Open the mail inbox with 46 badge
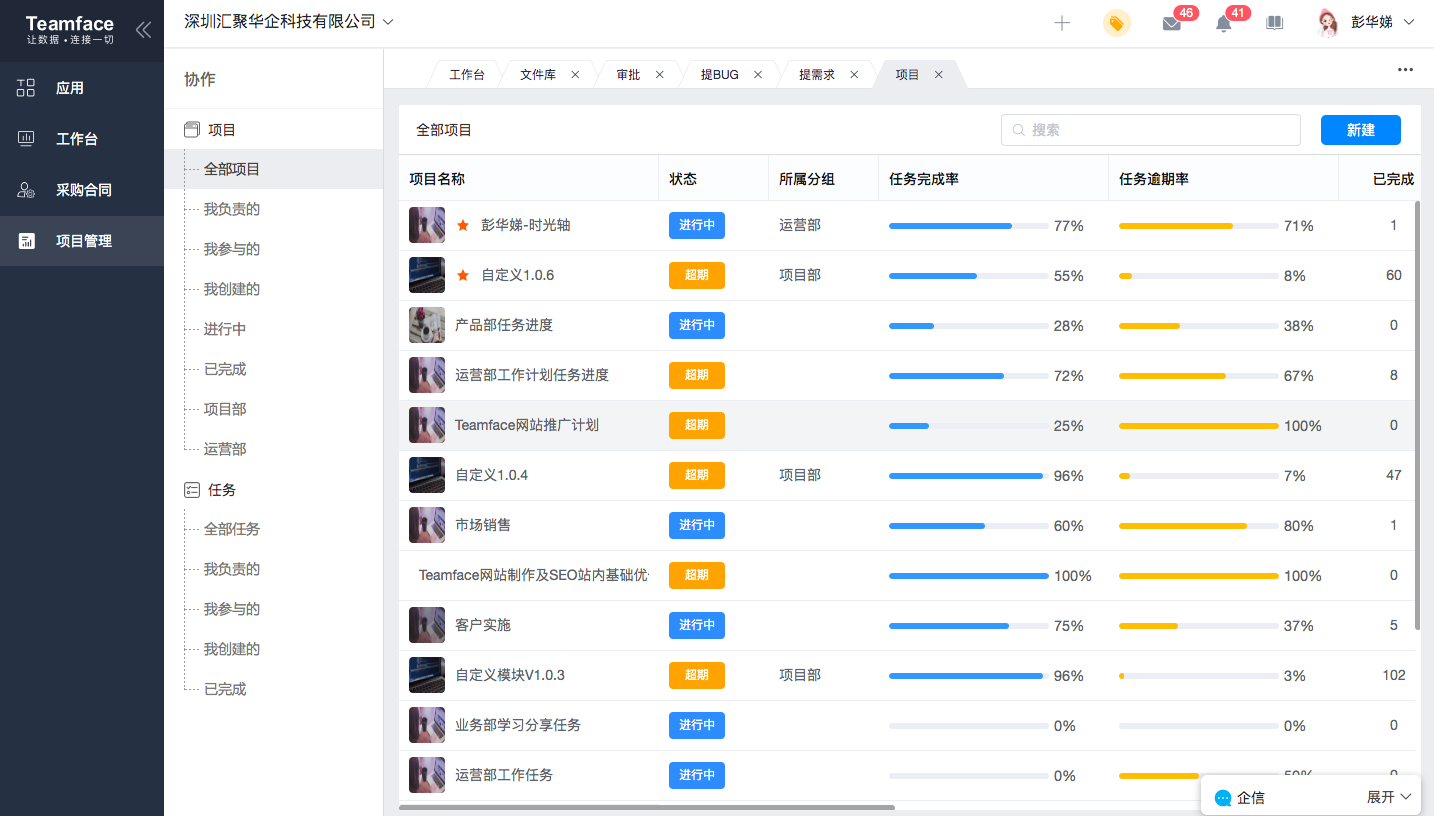This screenshot has width=1434, height=816. (x=1172, y=23)
